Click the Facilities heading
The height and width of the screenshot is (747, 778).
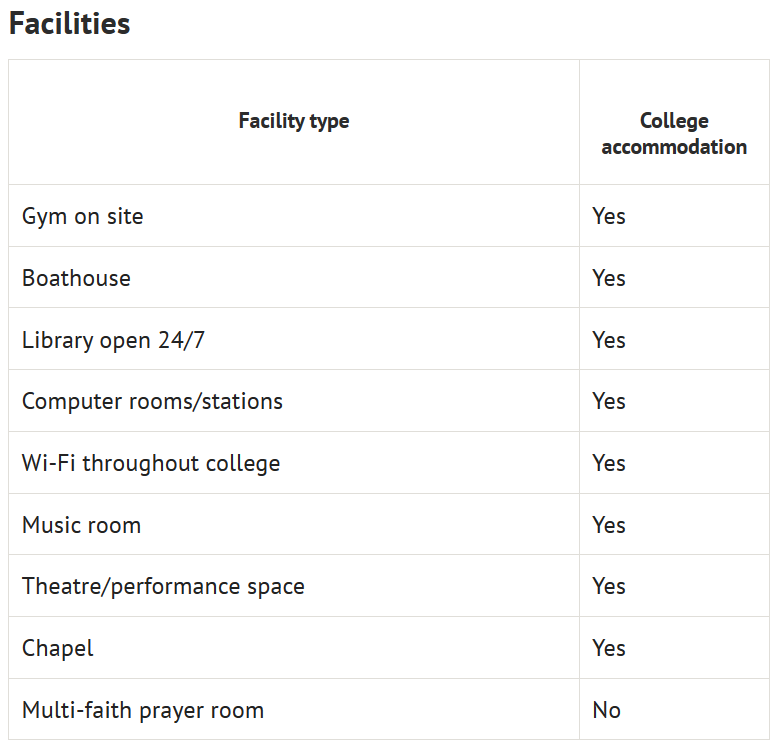(x=69, y=24)
